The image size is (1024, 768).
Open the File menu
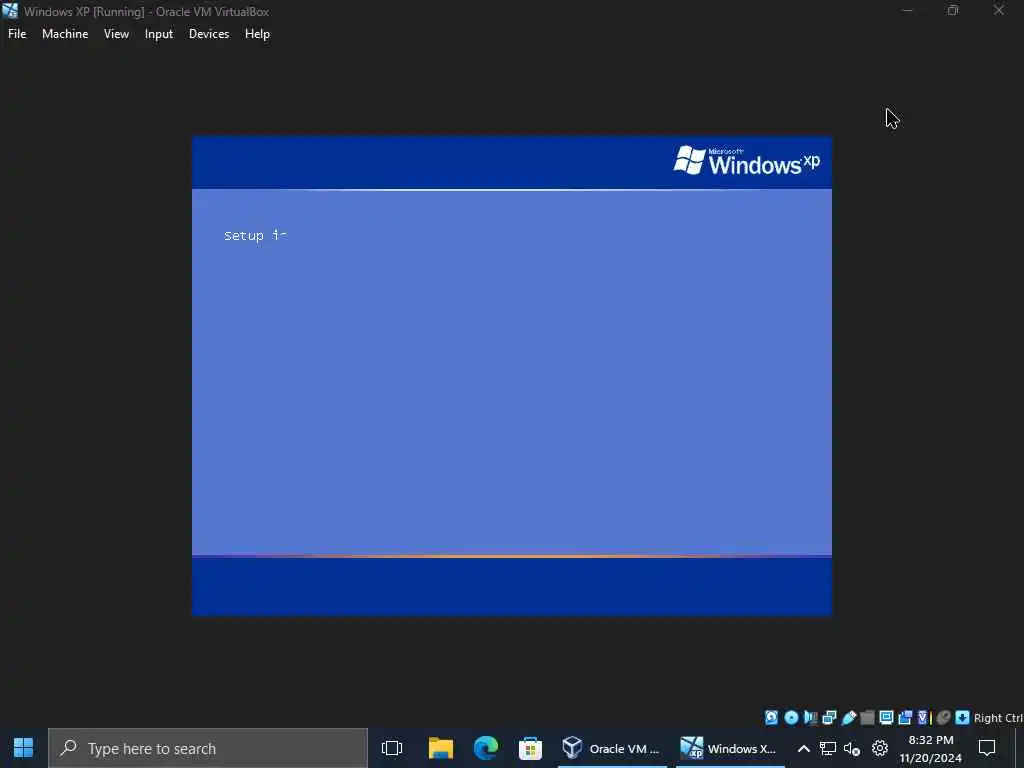(17, 34)
